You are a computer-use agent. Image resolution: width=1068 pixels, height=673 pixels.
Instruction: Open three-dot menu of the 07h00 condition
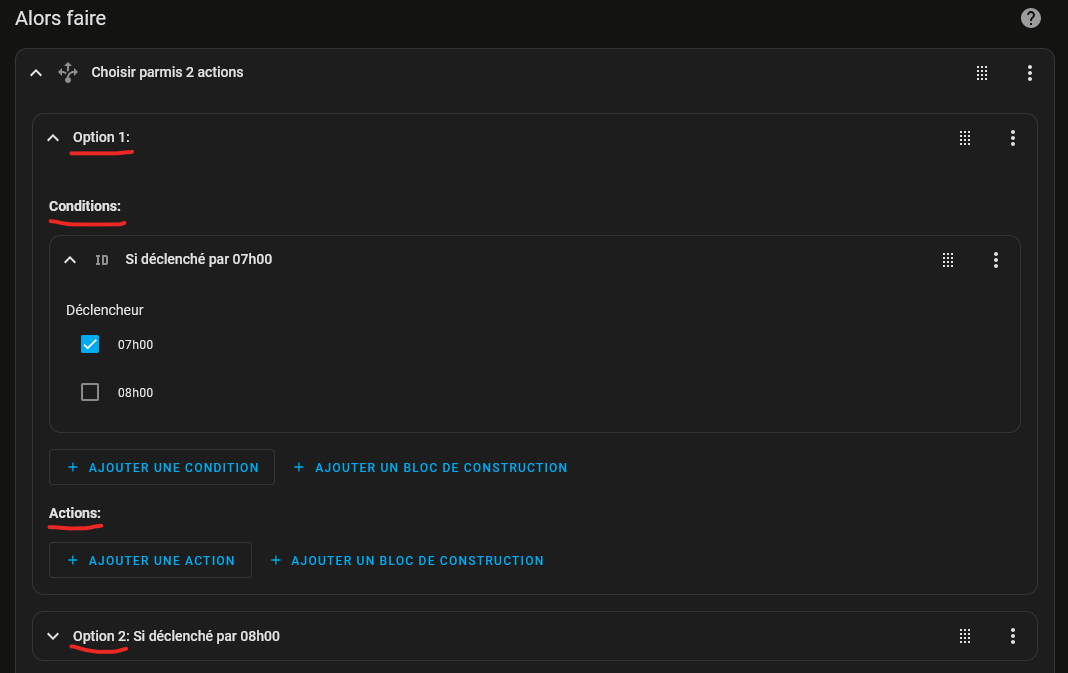point(996,260)
